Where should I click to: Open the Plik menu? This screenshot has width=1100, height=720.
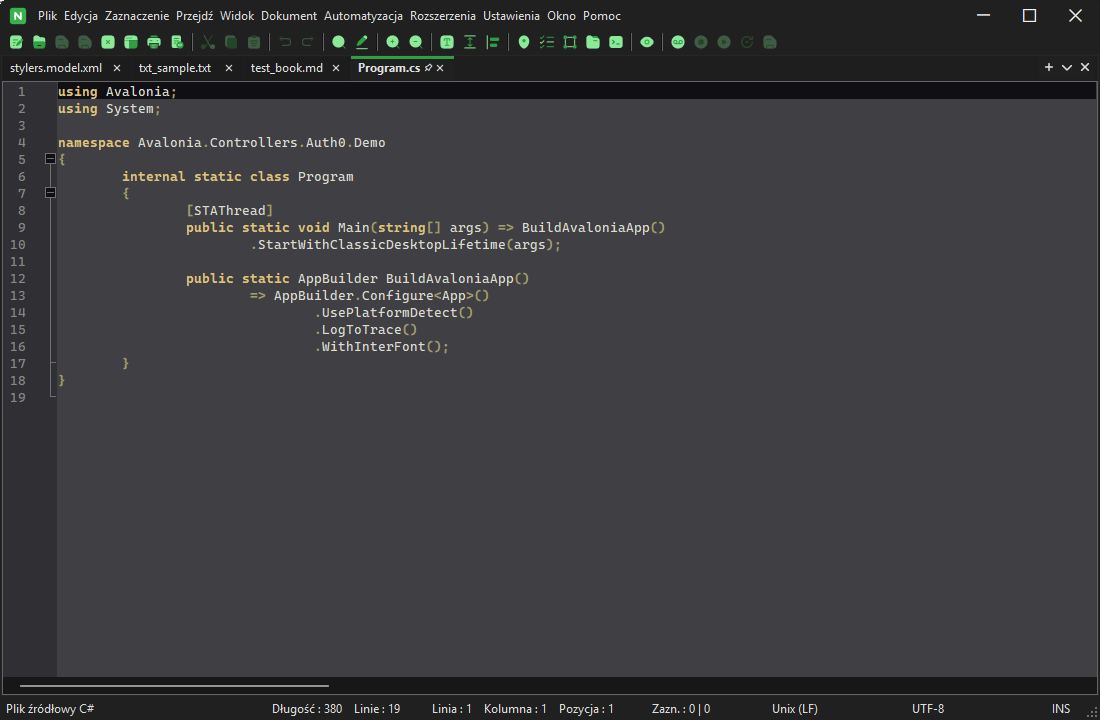(x=47, y=15)
